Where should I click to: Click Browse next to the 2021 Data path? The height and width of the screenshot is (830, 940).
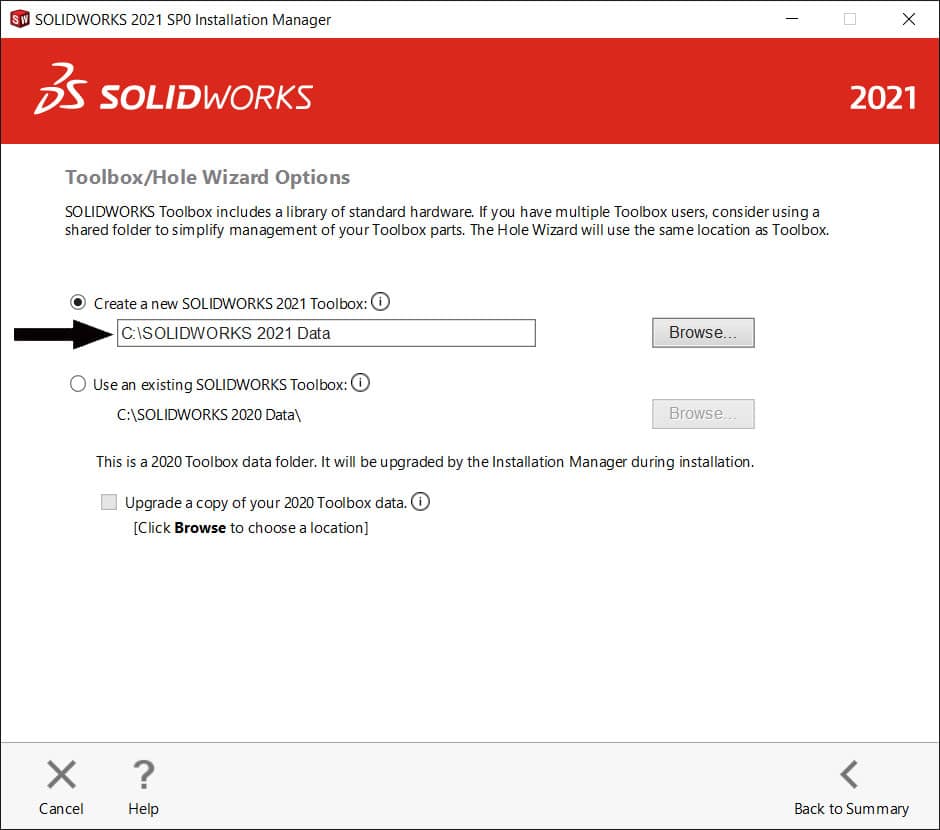point(703,333)
